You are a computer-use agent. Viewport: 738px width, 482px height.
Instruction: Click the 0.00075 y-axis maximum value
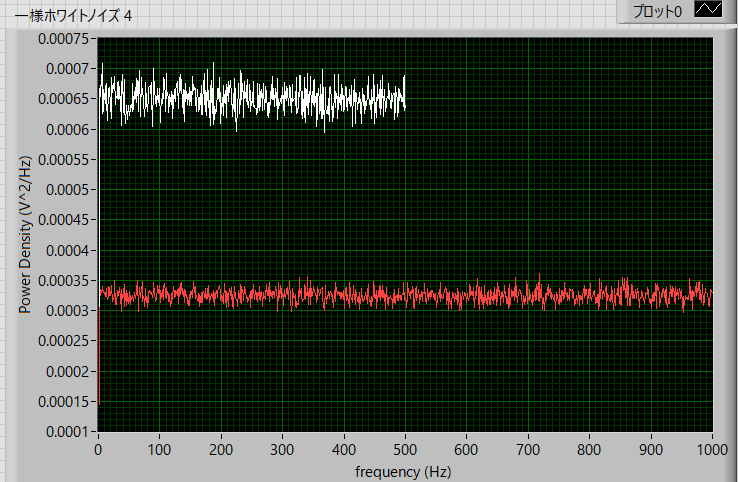[x=63, y=39]
